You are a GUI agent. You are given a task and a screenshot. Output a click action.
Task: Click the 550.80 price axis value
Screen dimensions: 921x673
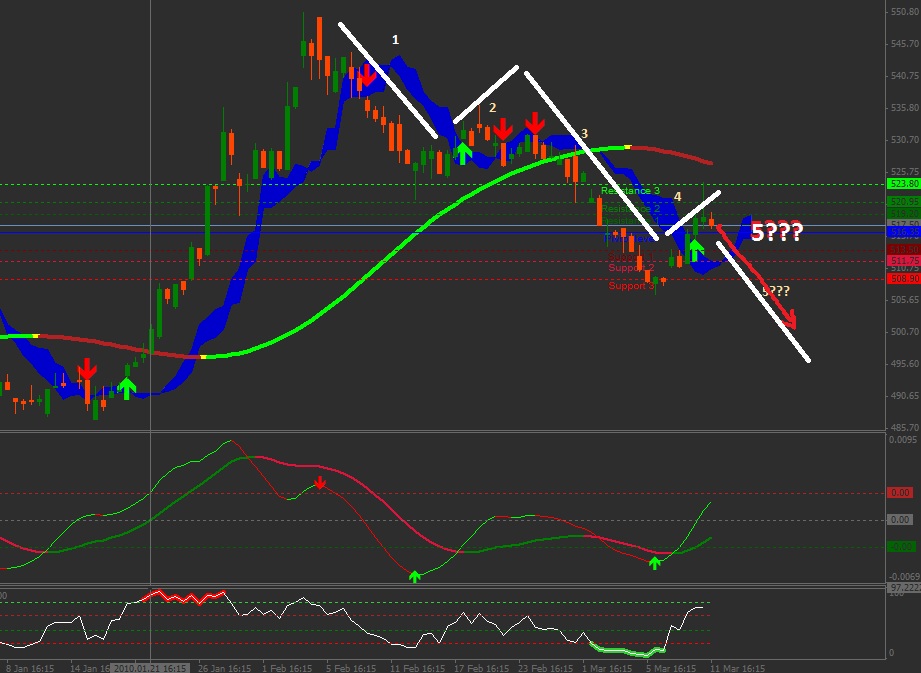pos(905,11)
